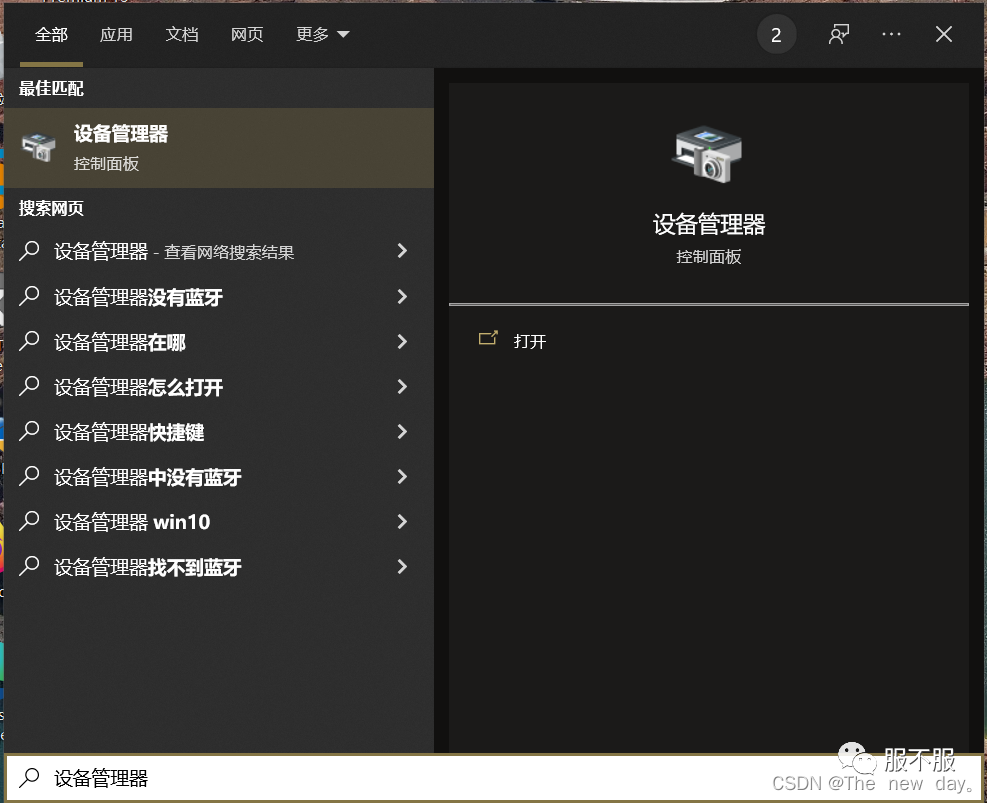Click the open-window icon beside 打开

[488, 339]
